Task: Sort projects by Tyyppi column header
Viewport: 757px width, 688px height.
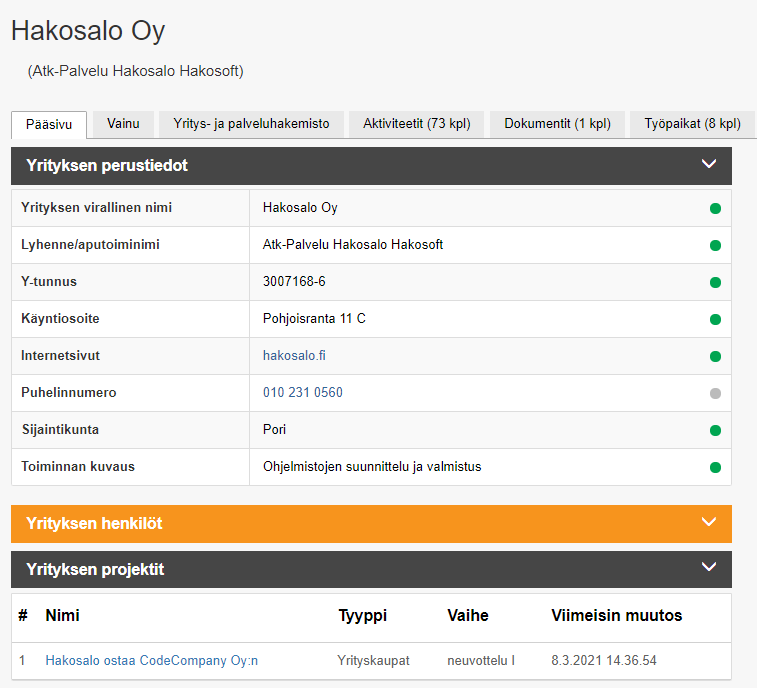Action: 363,616
